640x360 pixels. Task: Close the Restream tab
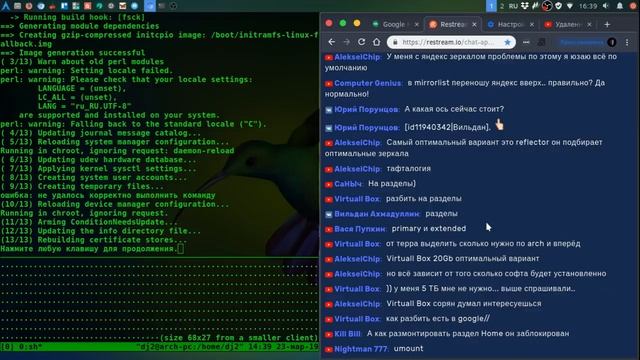pyautogui.click(x=474, y=24)
